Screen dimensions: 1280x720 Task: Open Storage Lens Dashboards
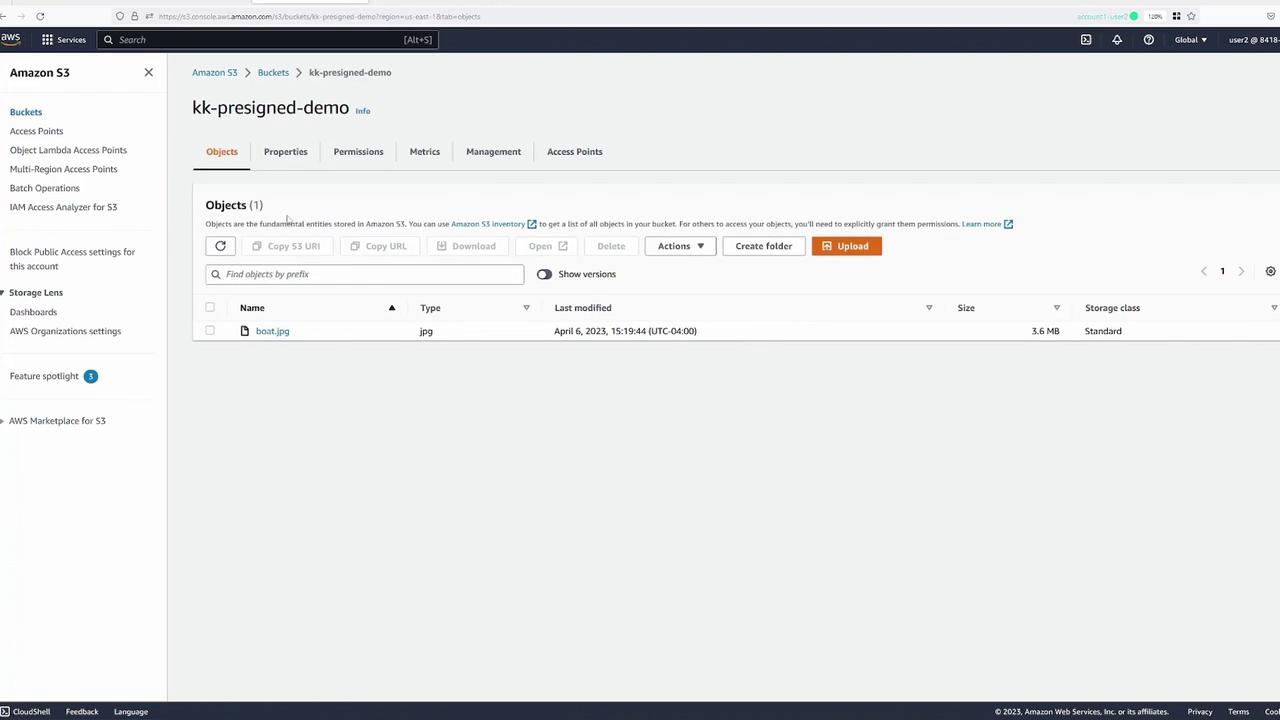tap(33, 312)
